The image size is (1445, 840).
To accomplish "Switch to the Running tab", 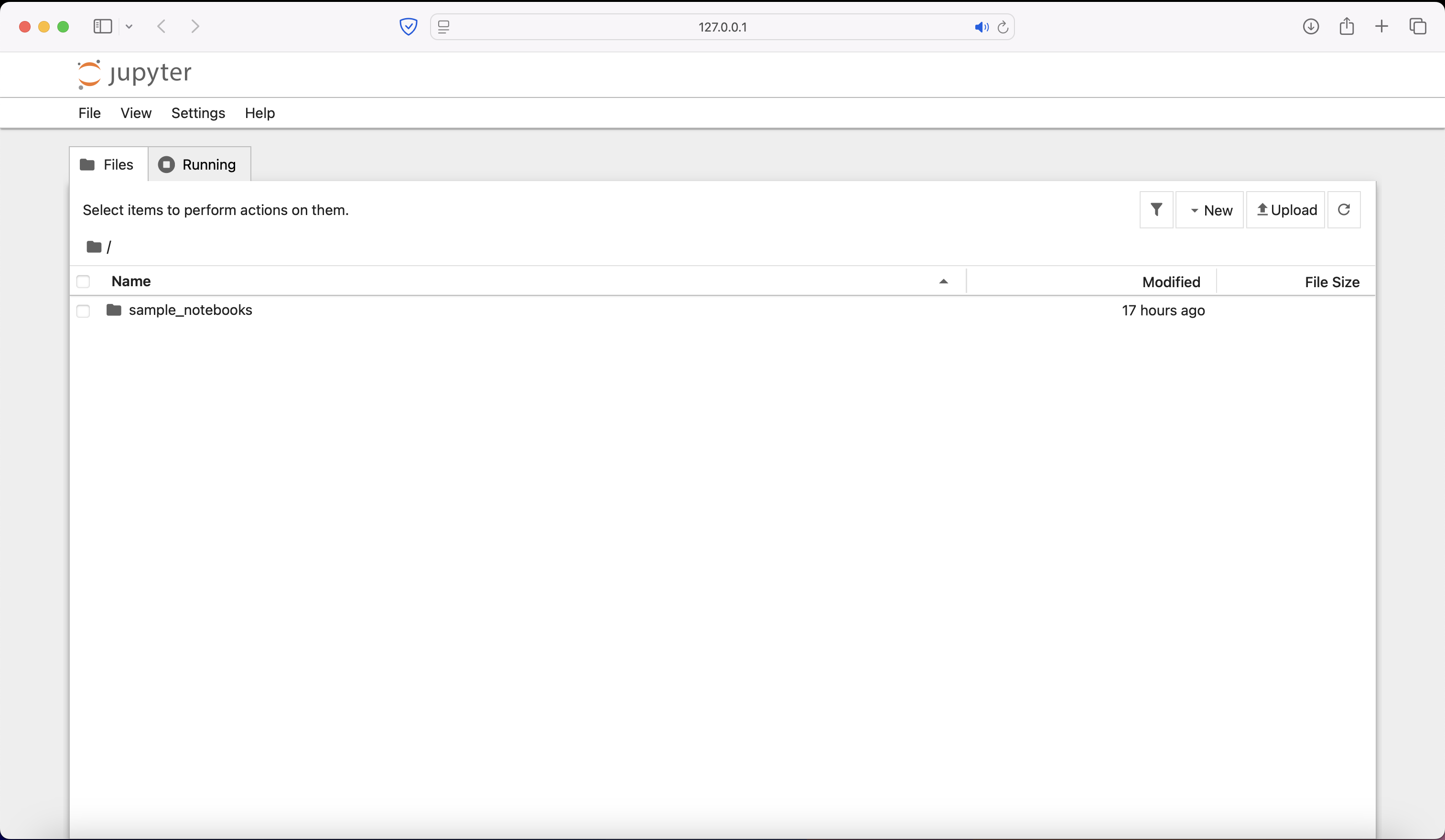I will pyautogui.click(x=198, y=164).
